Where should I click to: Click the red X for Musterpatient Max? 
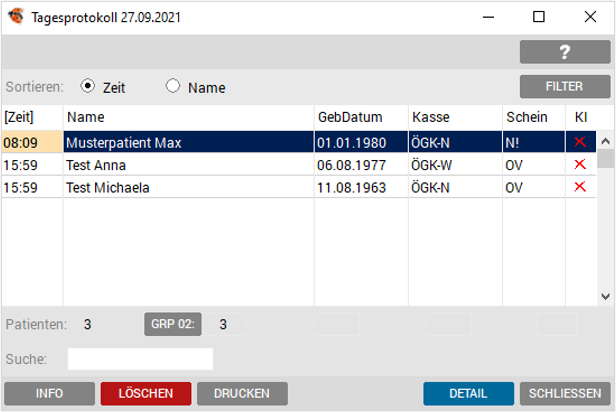point(579,143)
